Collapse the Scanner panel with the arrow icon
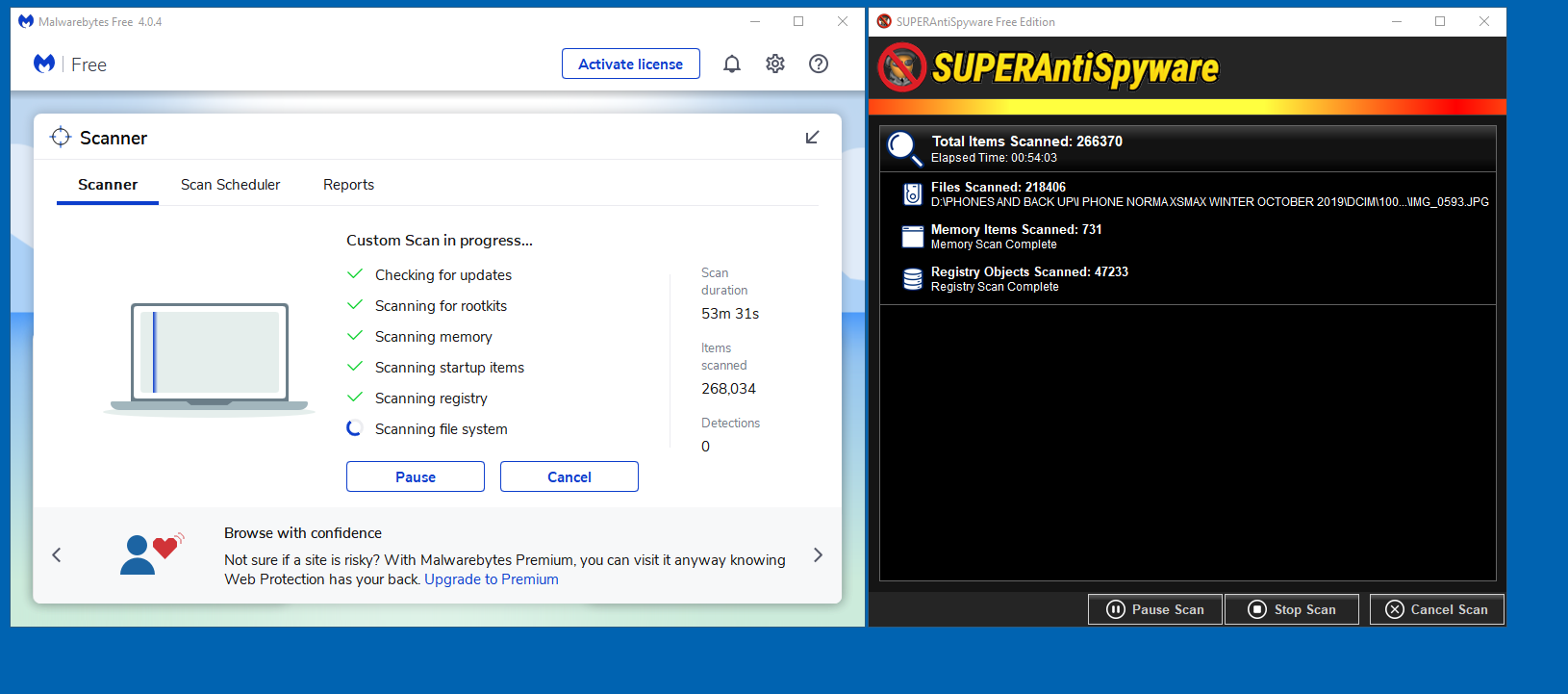The width and height of the screenshot is (1568, 694). click(812, 138)
